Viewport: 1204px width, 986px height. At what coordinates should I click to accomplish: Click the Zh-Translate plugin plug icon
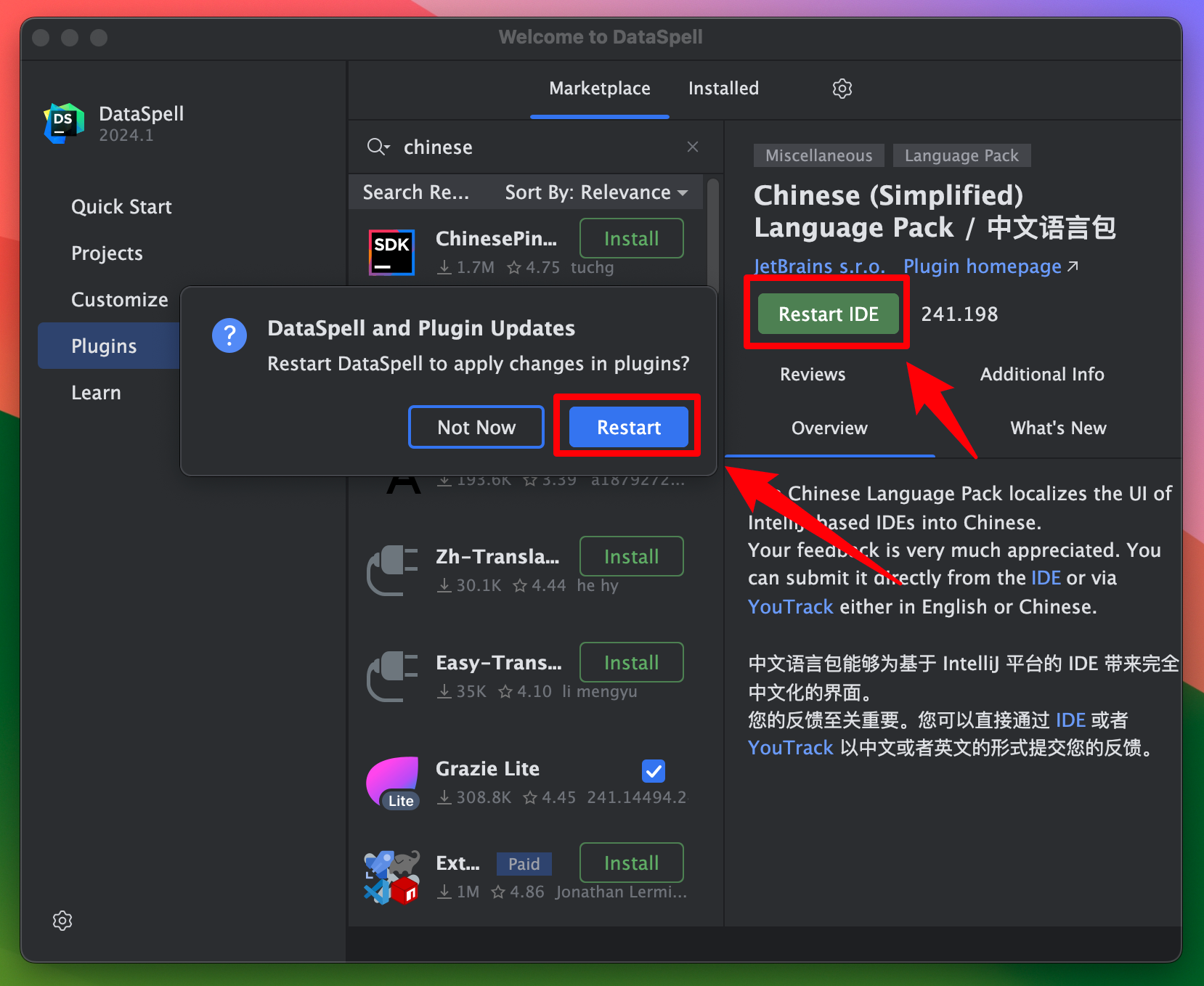point(392,571)
